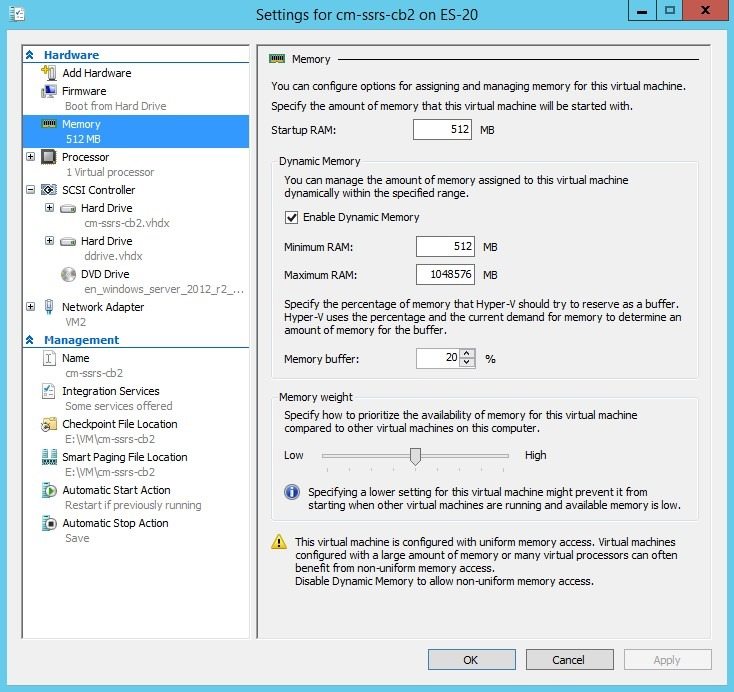Click the DVD Drive disc icon
The width and height of the screenshot is (734, 692).
tap(68, 274)
